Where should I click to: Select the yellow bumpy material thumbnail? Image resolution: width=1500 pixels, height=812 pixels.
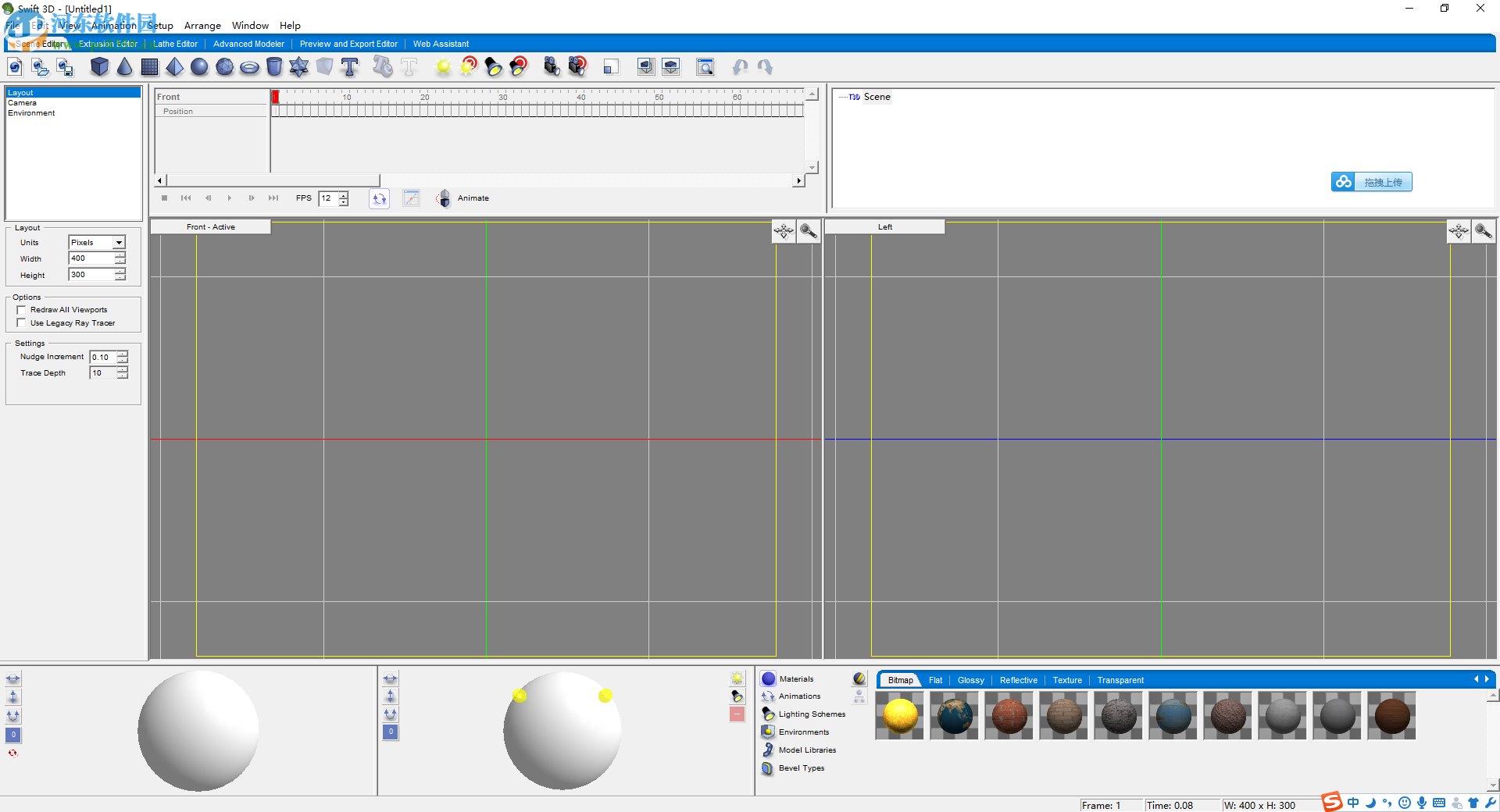pyautogui.click(x=898, y=715)
